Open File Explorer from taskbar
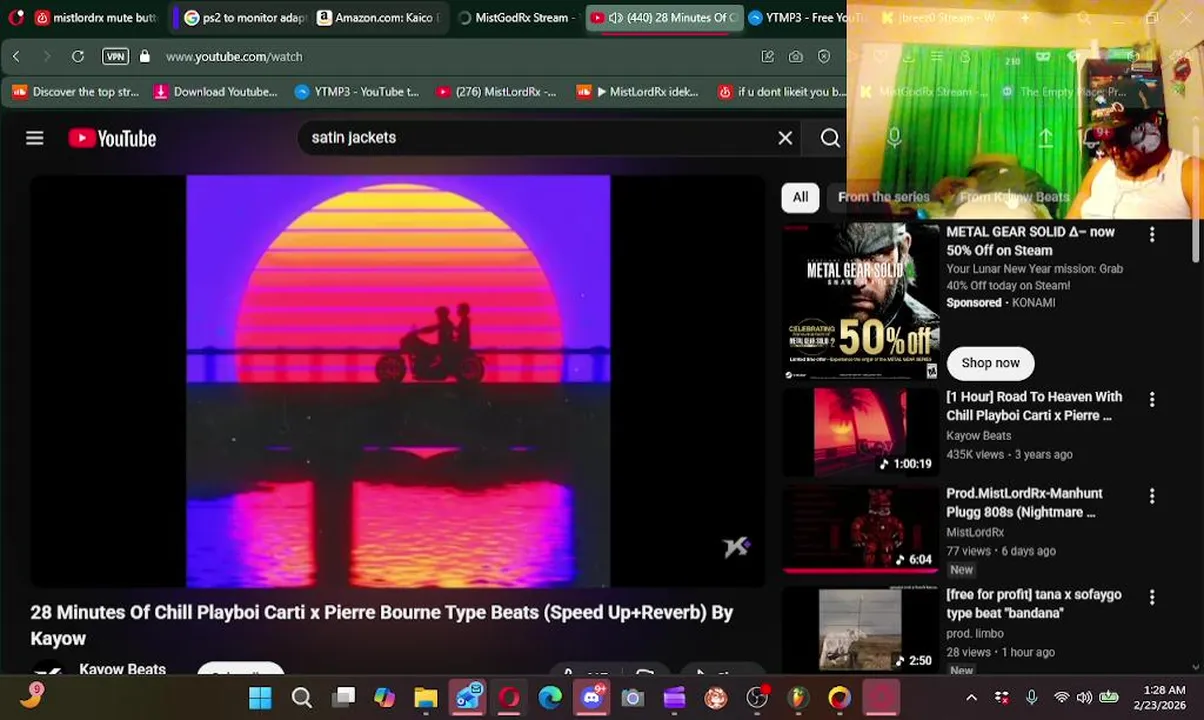Screen dimensions: 1204x720 [x=426, y=698]
